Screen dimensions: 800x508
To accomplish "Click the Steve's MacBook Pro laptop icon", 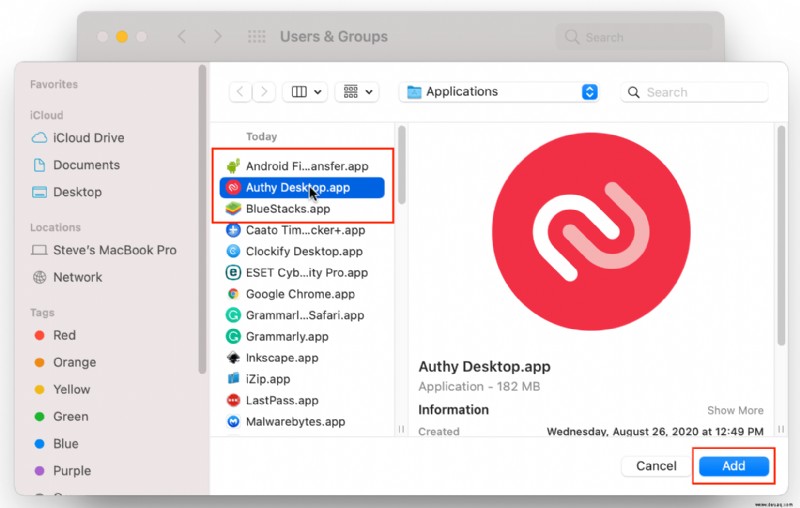I will [39, 250].
